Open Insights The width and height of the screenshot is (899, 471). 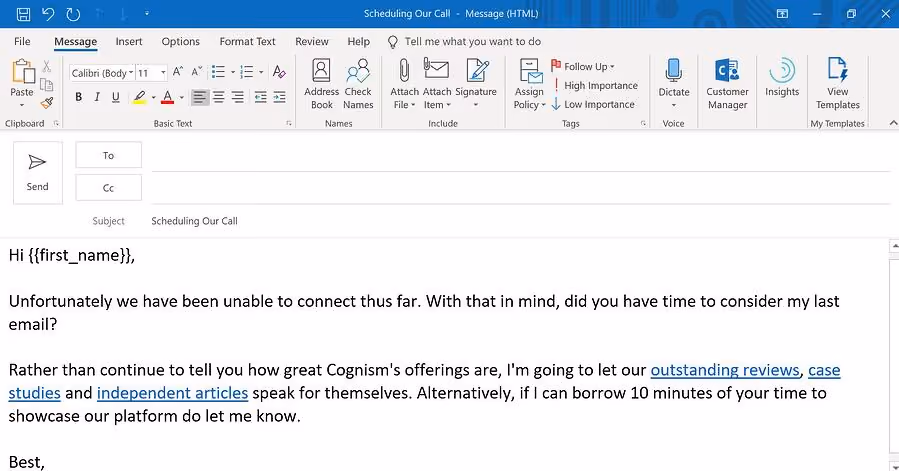click(x=782, y=78)
